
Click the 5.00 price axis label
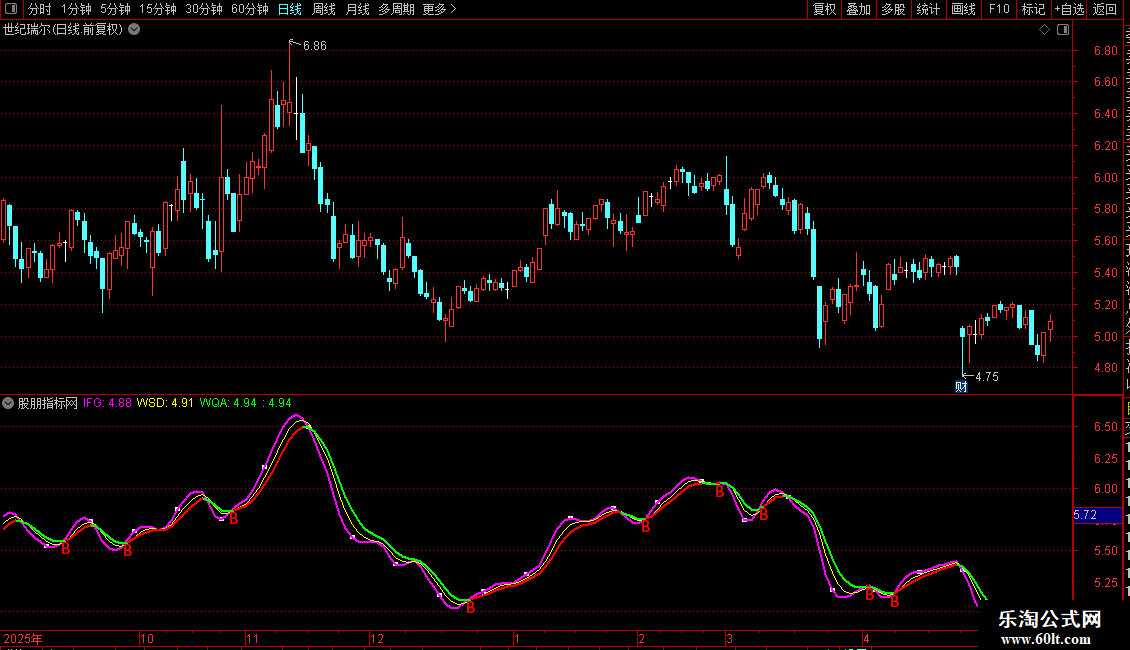click(x=1105, y=337)
